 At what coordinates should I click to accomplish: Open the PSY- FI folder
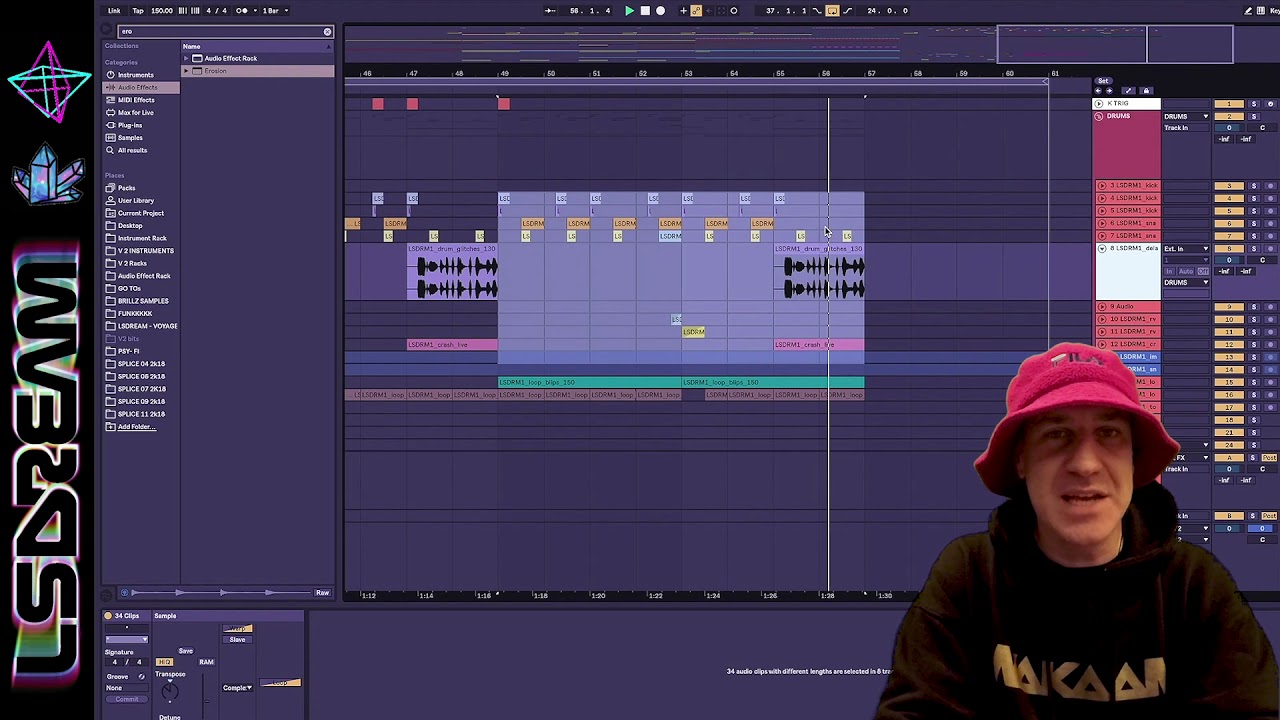click(129, 351)
